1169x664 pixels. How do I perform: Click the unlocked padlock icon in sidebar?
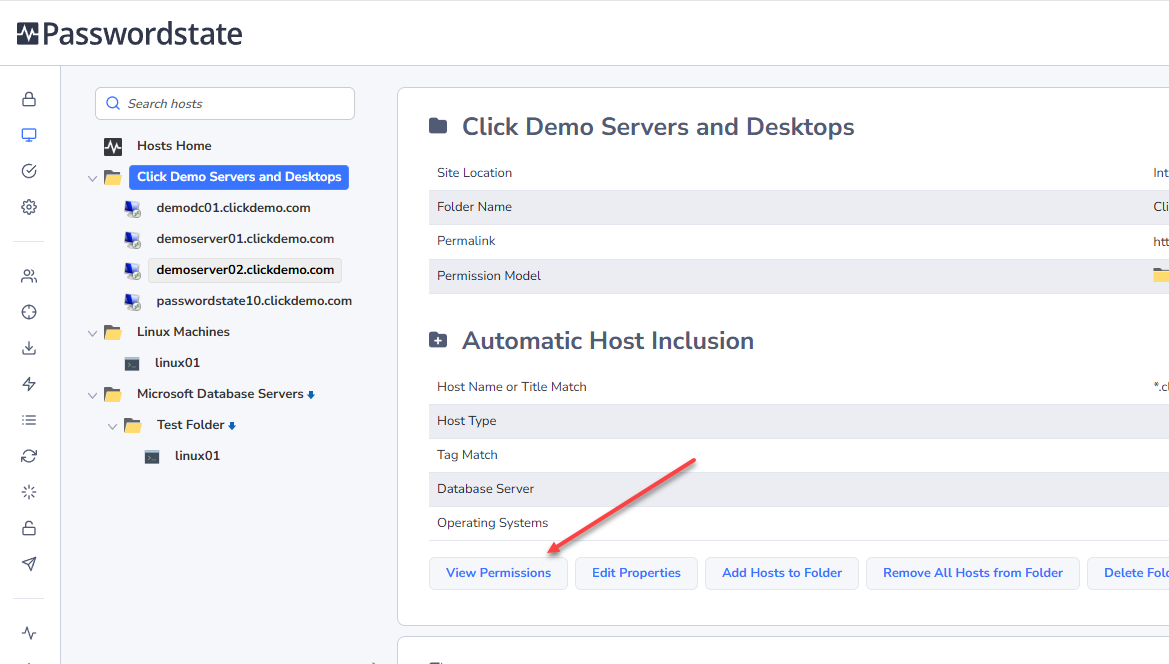point(29,528)
